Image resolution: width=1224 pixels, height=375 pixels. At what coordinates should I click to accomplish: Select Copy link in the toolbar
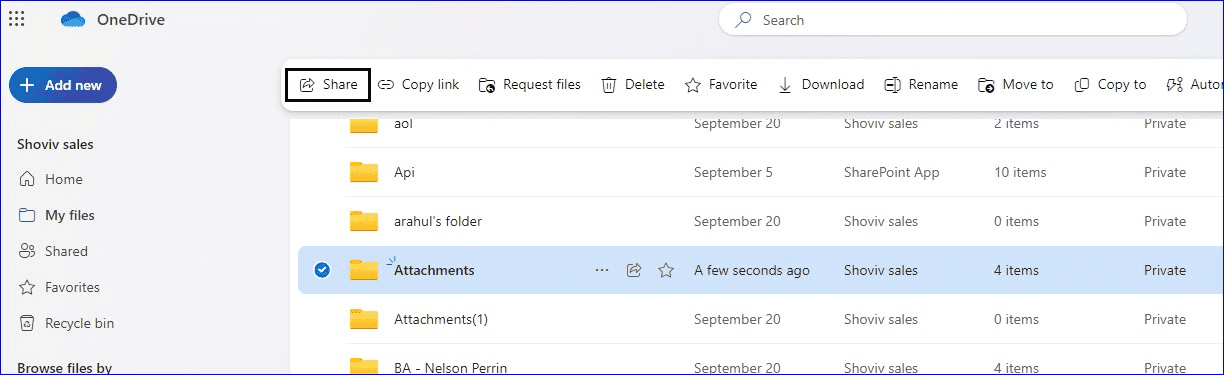click(x=418, y=85)
